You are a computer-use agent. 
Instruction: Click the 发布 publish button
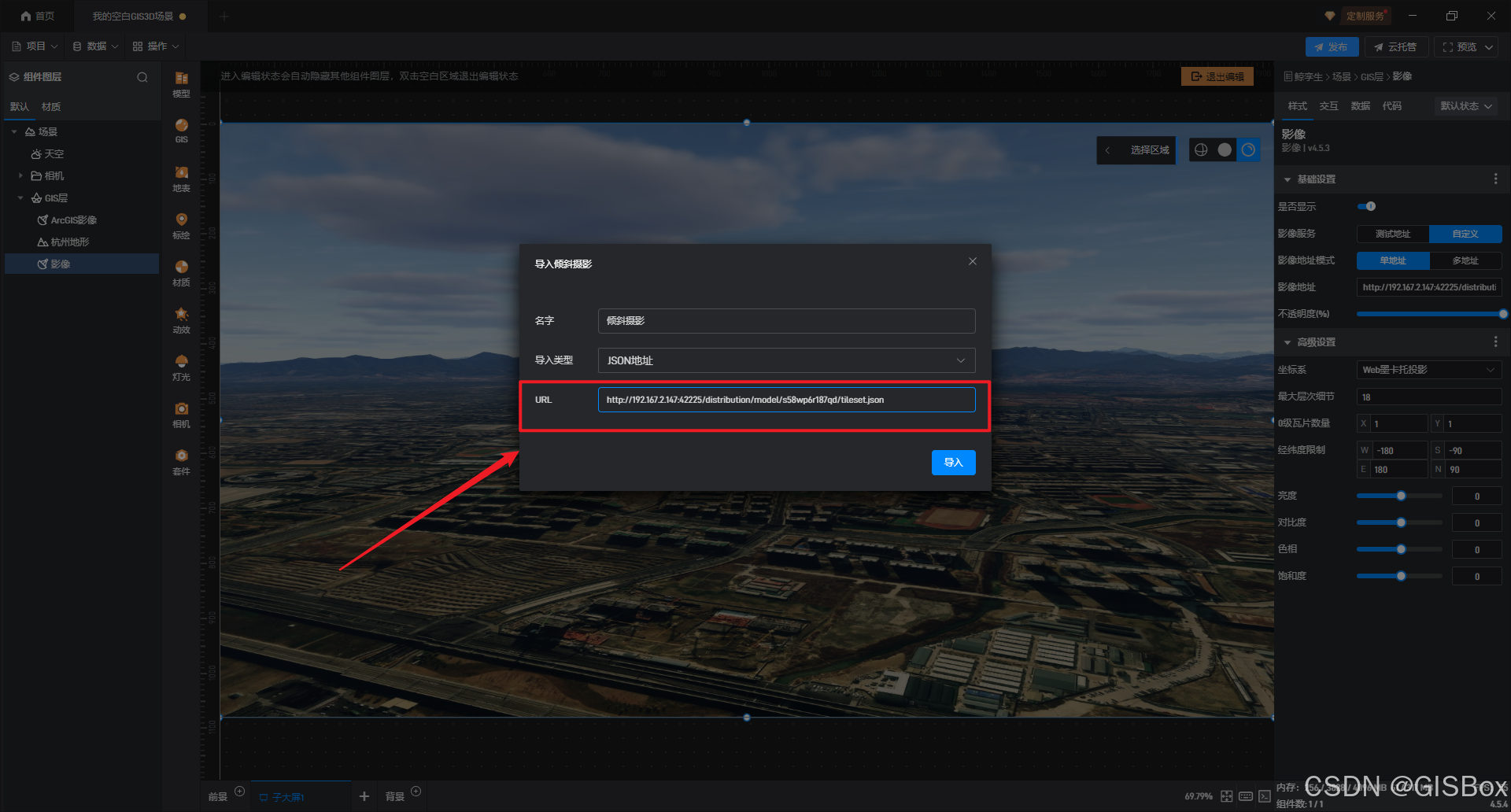coord(1332,47)
